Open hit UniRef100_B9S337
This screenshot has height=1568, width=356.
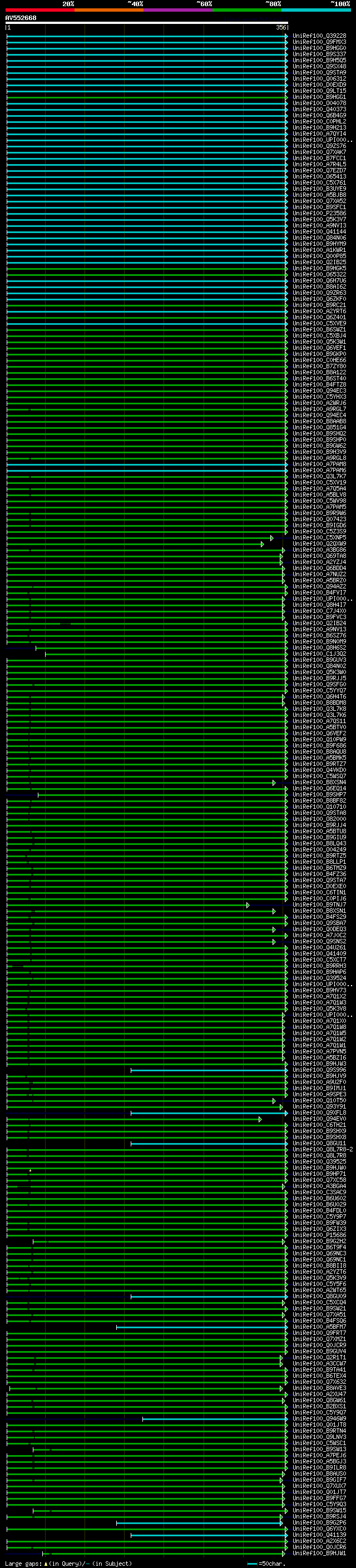[x=319, y=54]
